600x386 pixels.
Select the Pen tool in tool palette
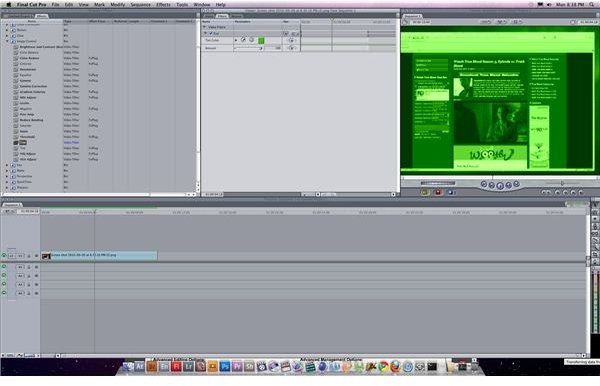pos(595,262)
